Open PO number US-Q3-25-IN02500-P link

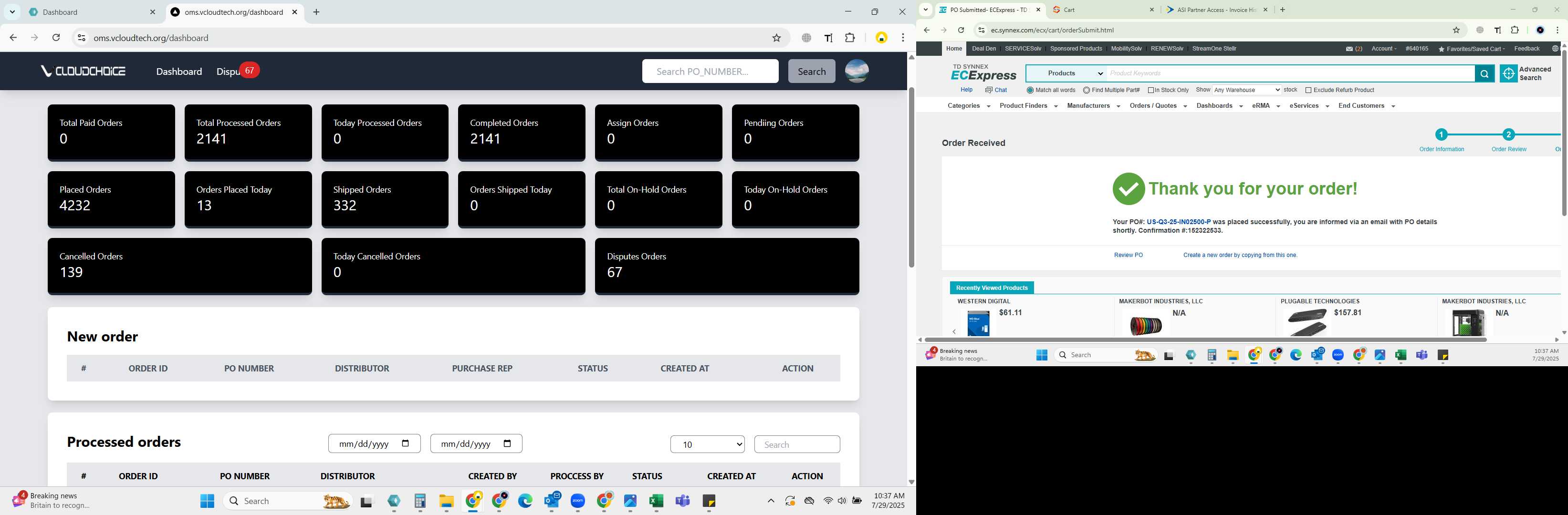[1179, 223]
